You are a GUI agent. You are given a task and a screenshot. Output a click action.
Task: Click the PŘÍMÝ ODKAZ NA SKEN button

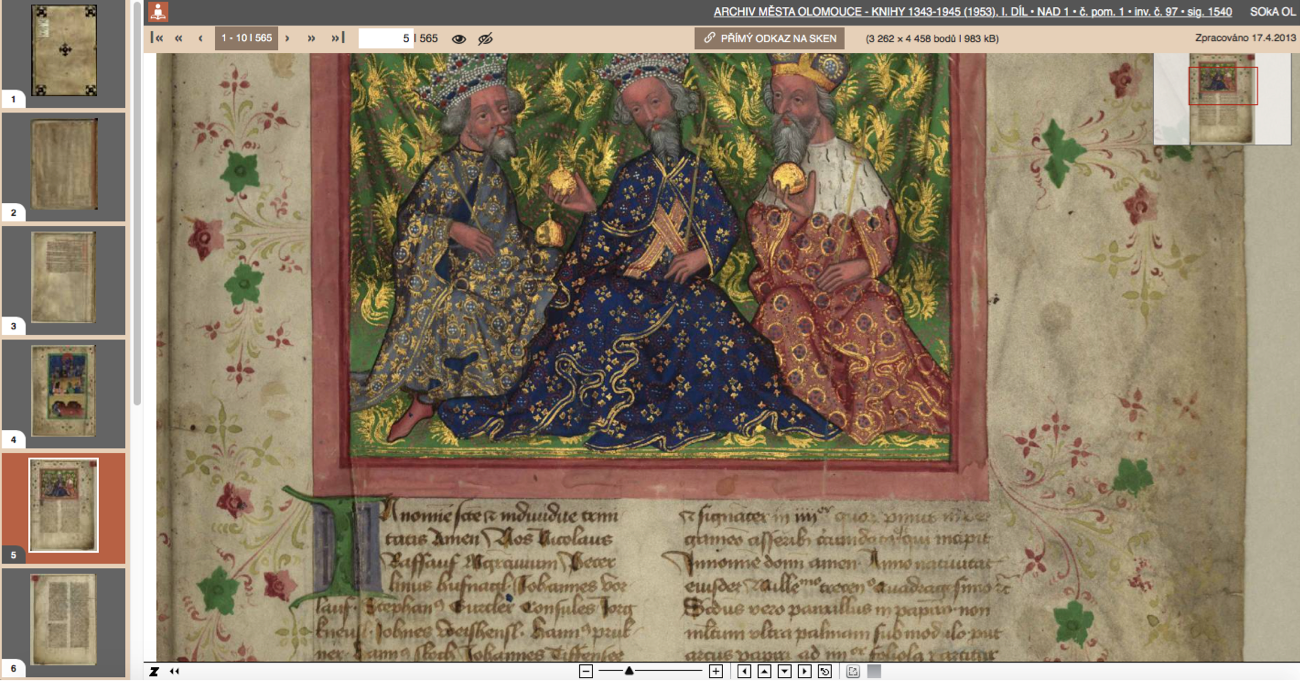click(x=770, y=38)
